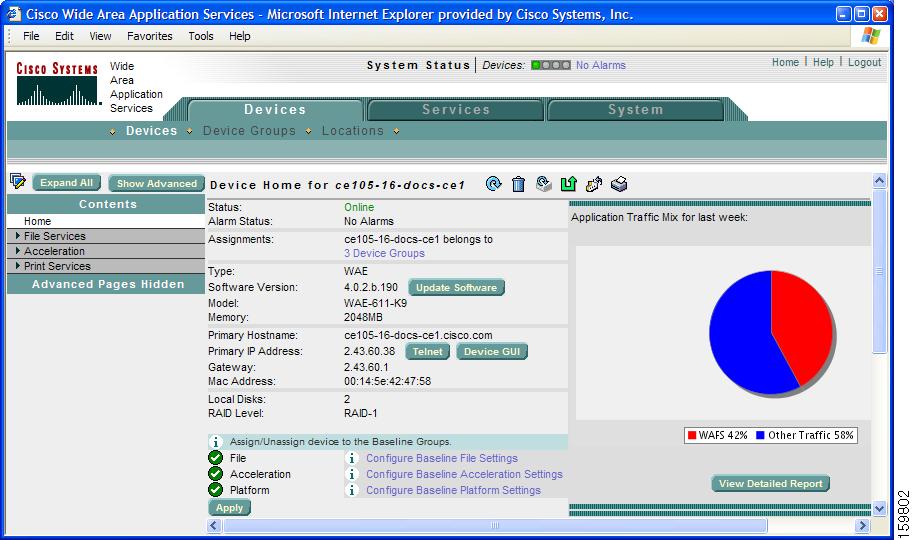Click info icon beside Configure Baseline Platform Settings

point(351,490)
